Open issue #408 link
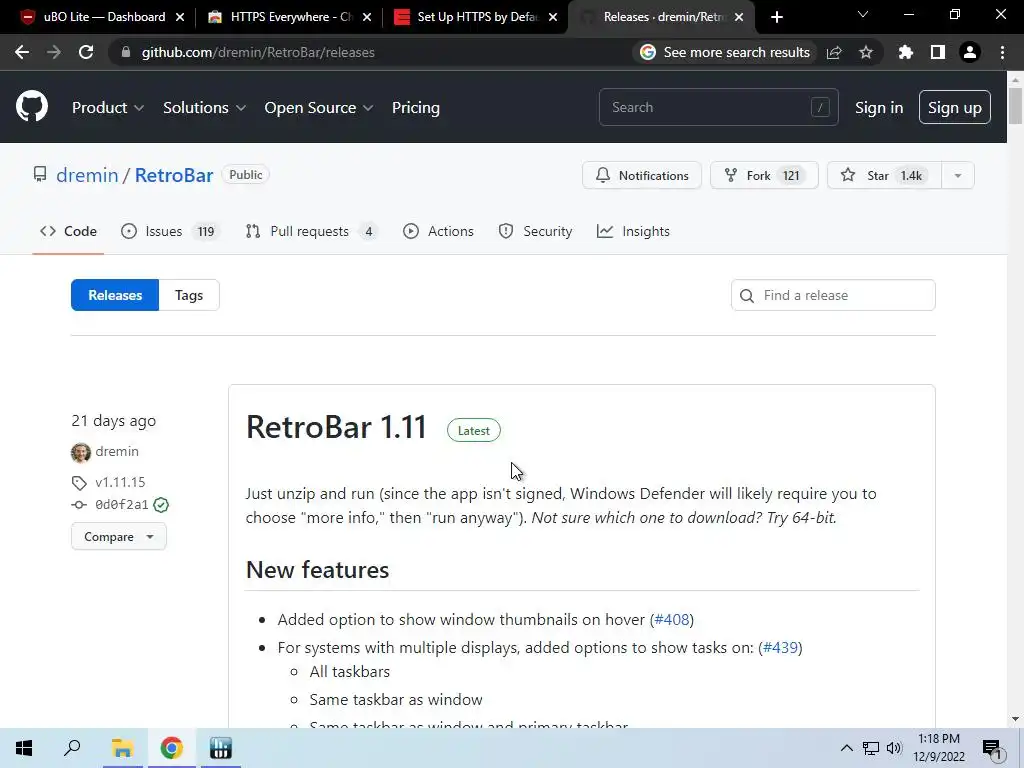The height and width of the screenshot is (768, 1024). click(672, 619)
